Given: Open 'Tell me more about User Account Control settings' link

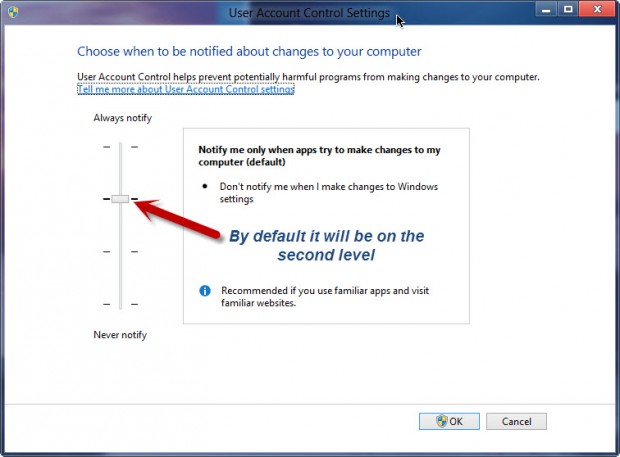Looking at the screenshot, I should click(185, 89).
